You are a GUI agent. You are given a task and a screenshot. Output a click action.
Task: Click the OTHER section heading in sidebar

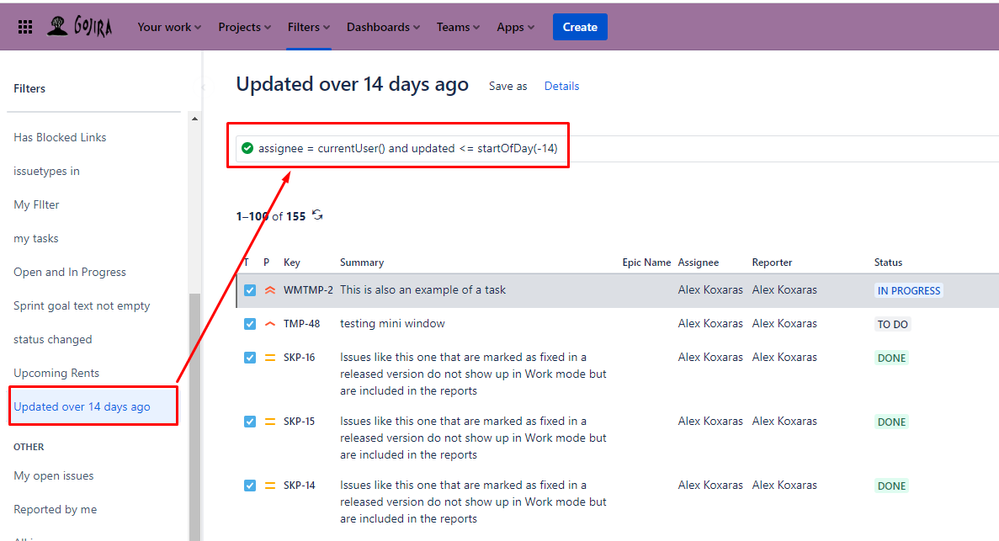[x=29, y=447]
